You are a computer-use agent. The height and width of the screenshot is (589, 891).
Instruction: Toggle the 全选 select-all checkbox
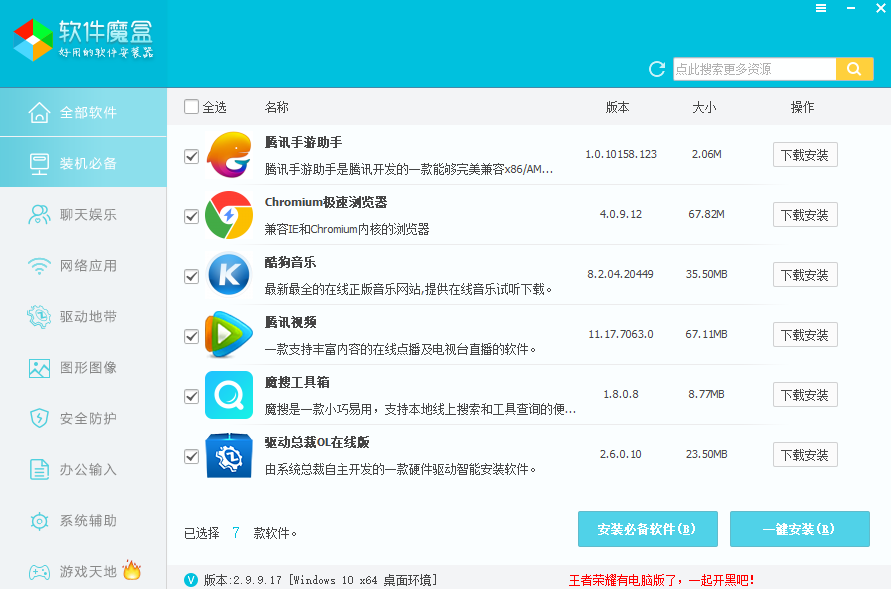191,107
